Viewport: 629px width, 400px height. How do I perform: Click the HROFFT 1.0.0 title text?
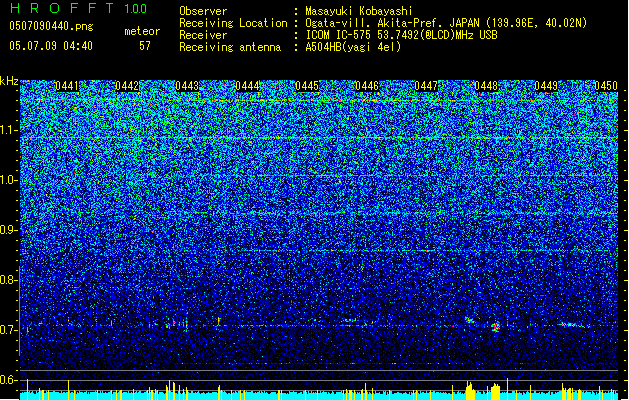(78, 8)
